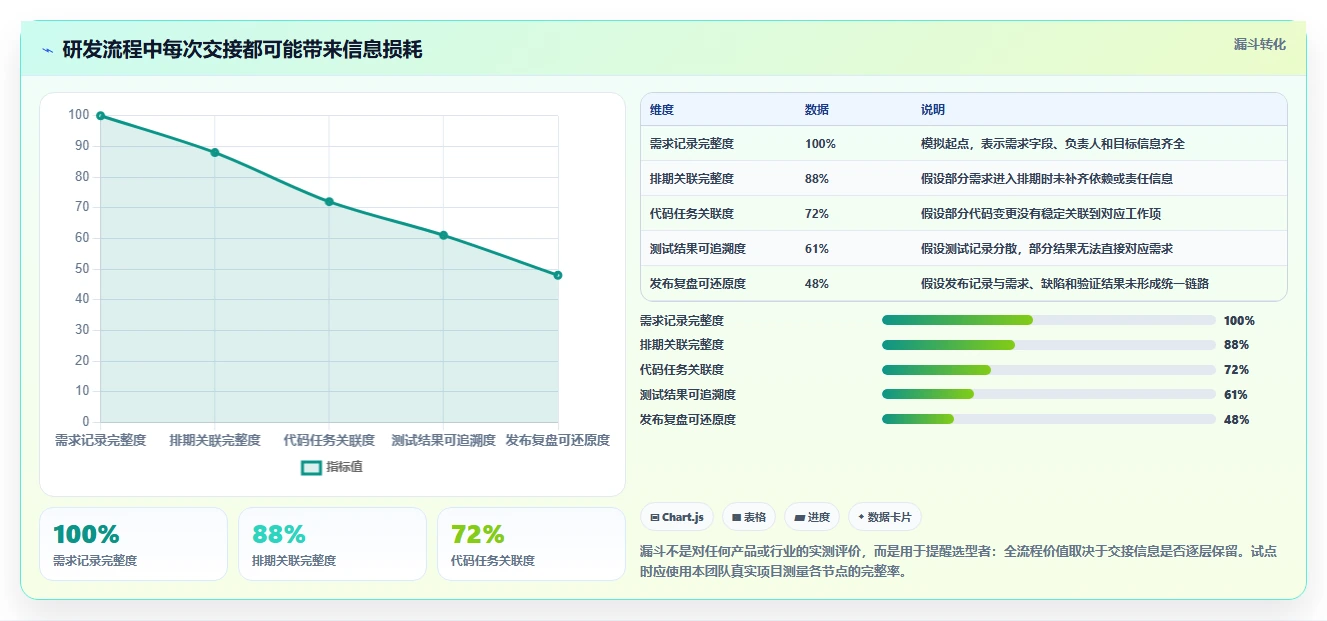Select the 数据卡片 chip

pos(885,517)
